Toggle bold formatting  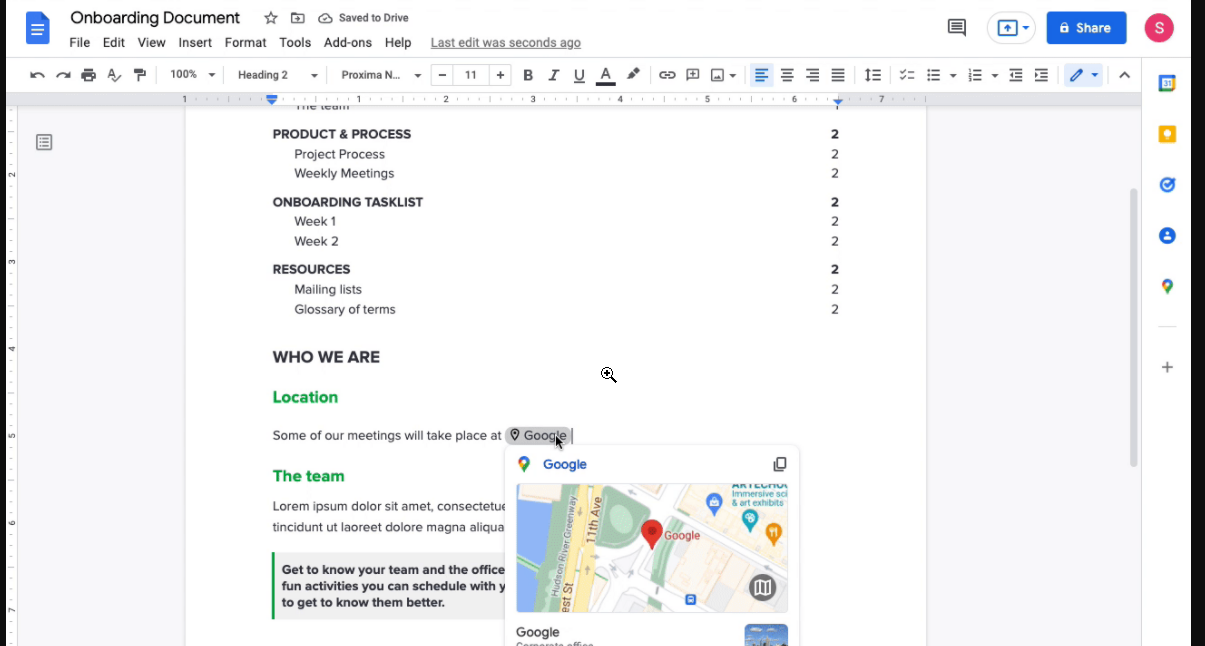528,75
